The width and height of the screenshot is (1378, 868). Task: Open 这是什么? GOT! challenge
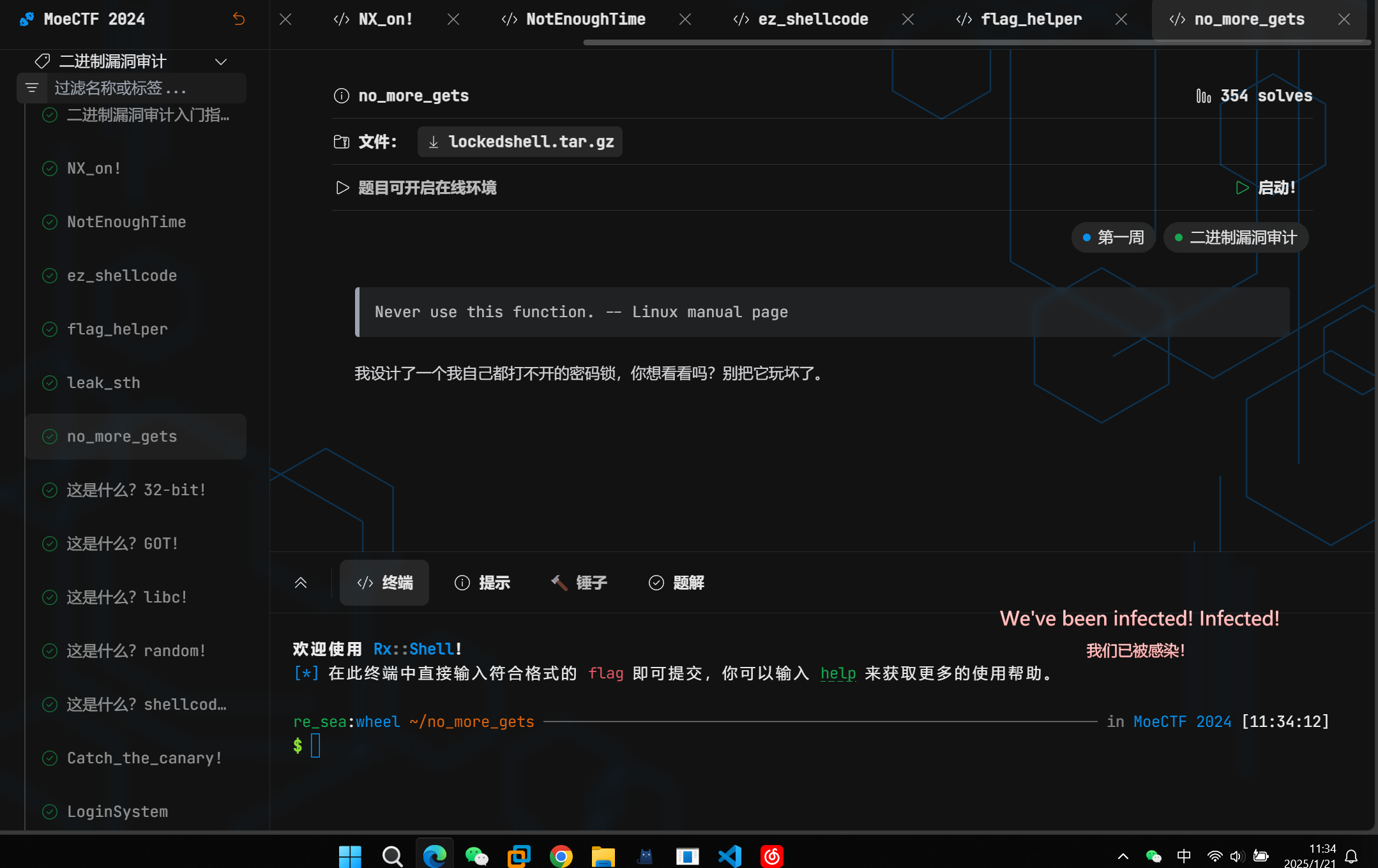point(135,544)
